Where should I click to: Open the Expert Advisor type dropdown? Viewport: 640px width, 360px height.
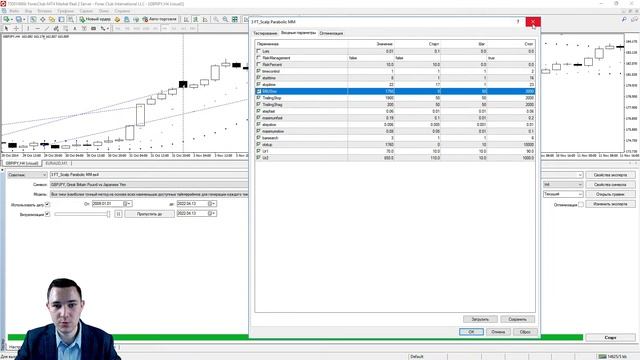coord(27,175)
